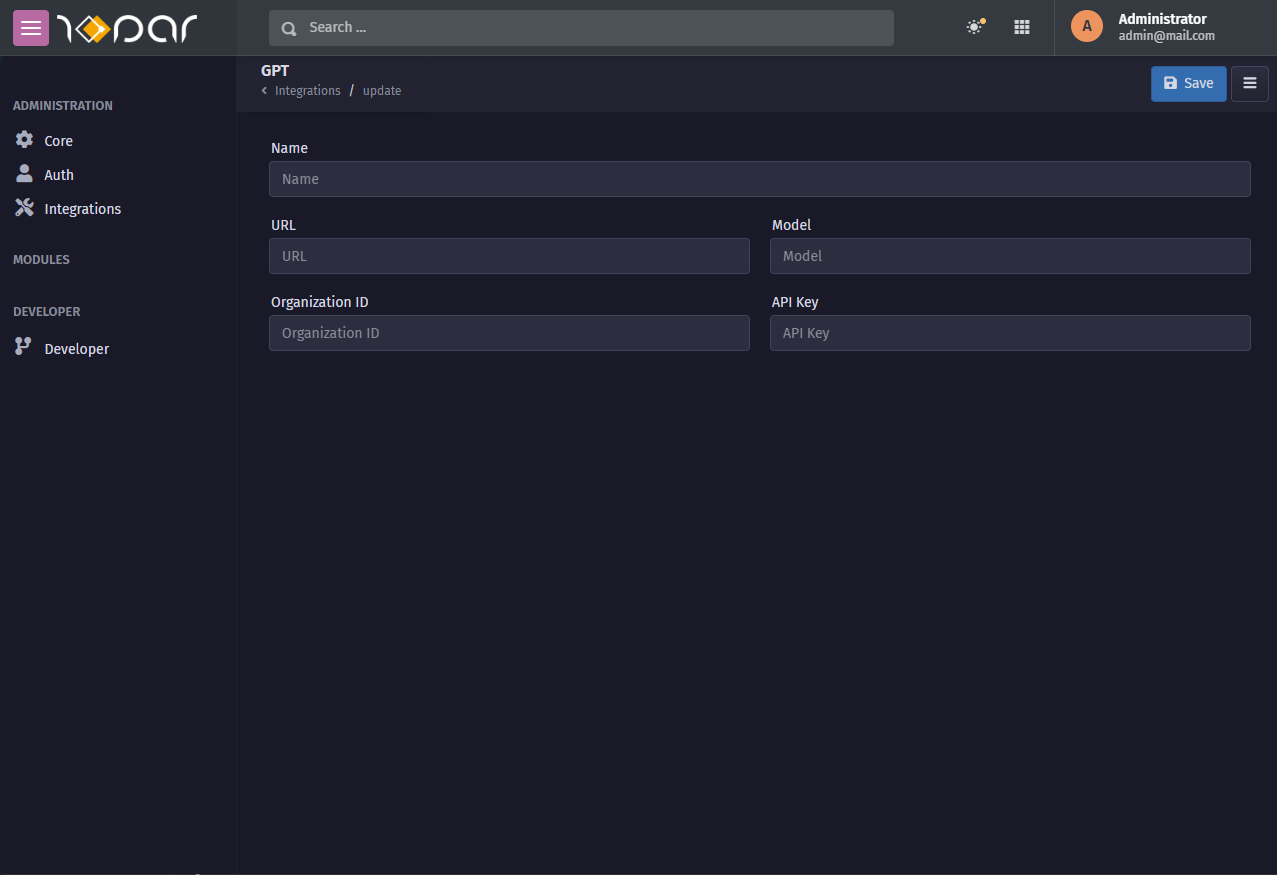Screen dimensions: 1277x875
Task: Select the update breadcrumb entry
Action: tap(381, 90)
